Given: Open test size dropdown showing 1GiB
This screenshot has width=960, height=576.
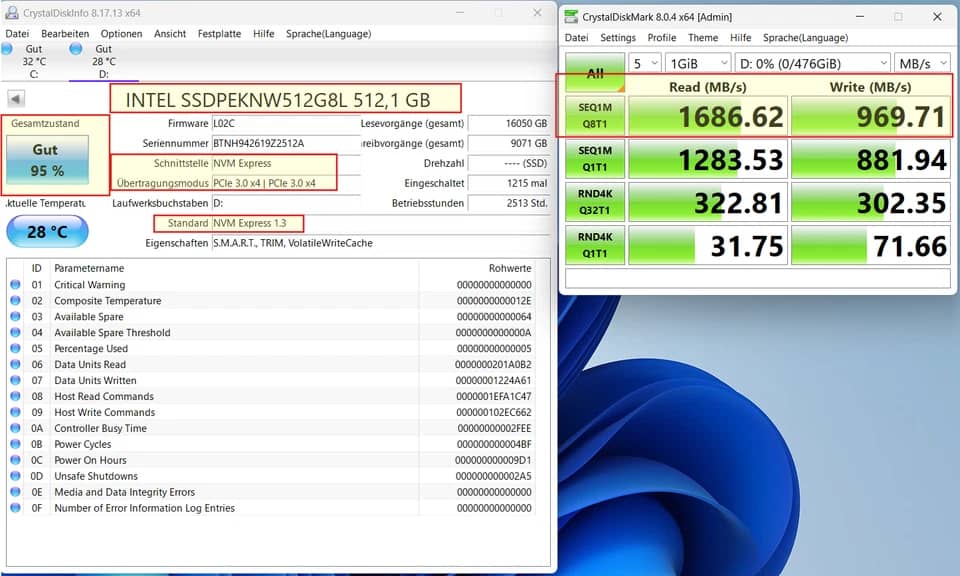Looking at the screenshot, I should (698, 63).
